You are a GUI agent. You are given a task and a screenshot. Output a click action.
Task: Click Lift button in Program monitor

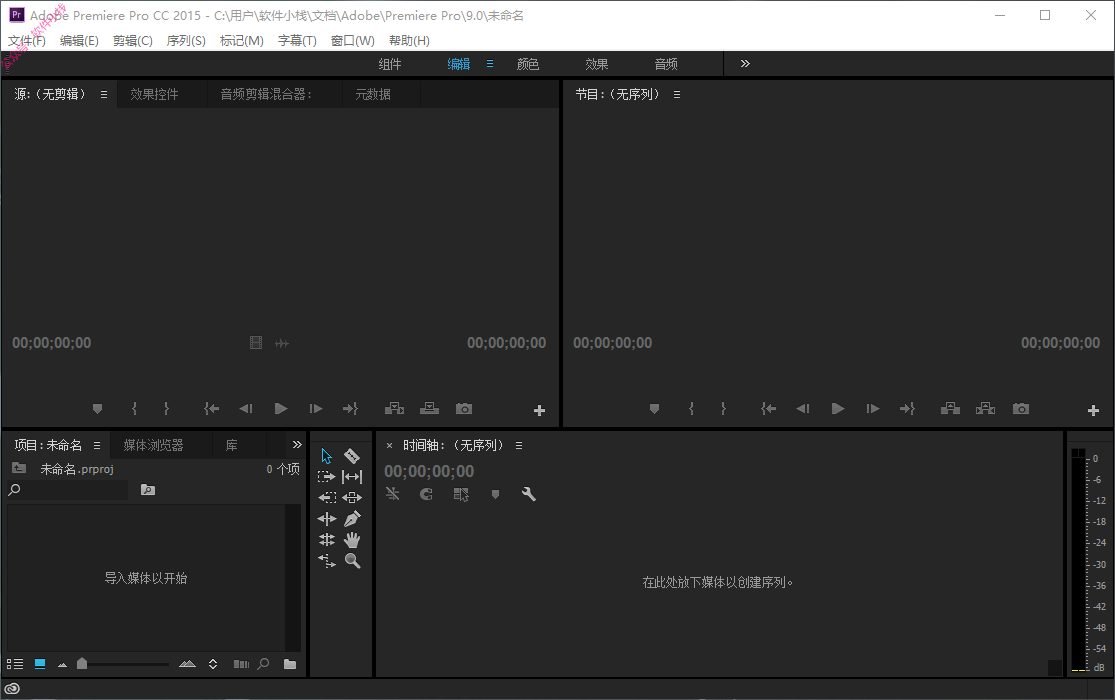[x=950, y=408]
